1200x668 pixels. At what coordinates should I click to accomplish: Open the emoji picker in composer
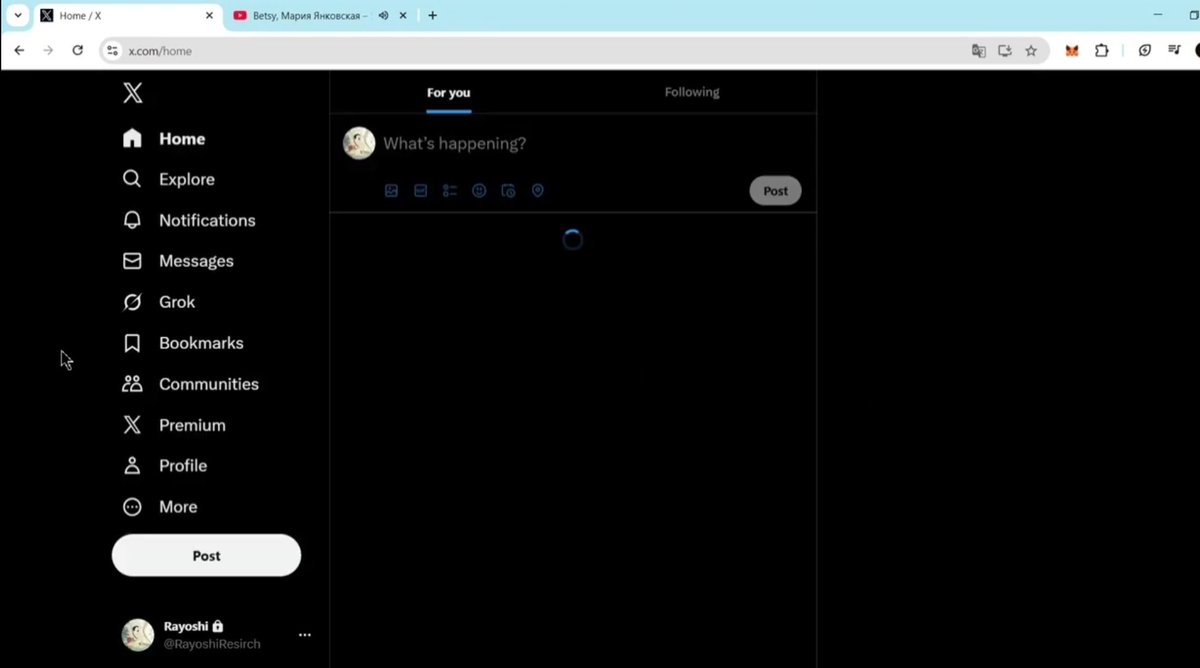coord(479,191)
